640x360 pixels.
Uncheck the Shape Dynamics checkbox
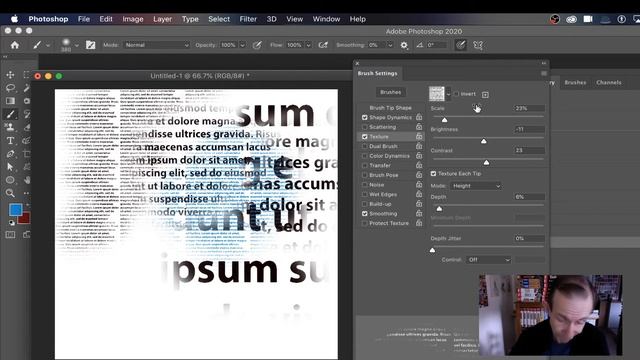coord(364,118)
